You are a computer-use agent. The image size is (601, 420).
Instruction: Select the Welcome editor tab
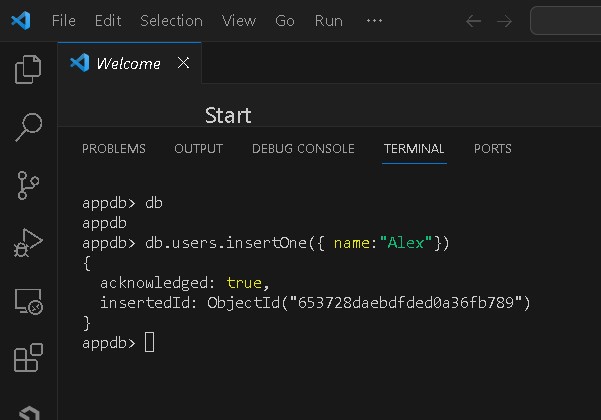pyautogui.click(x=127, y=63)
